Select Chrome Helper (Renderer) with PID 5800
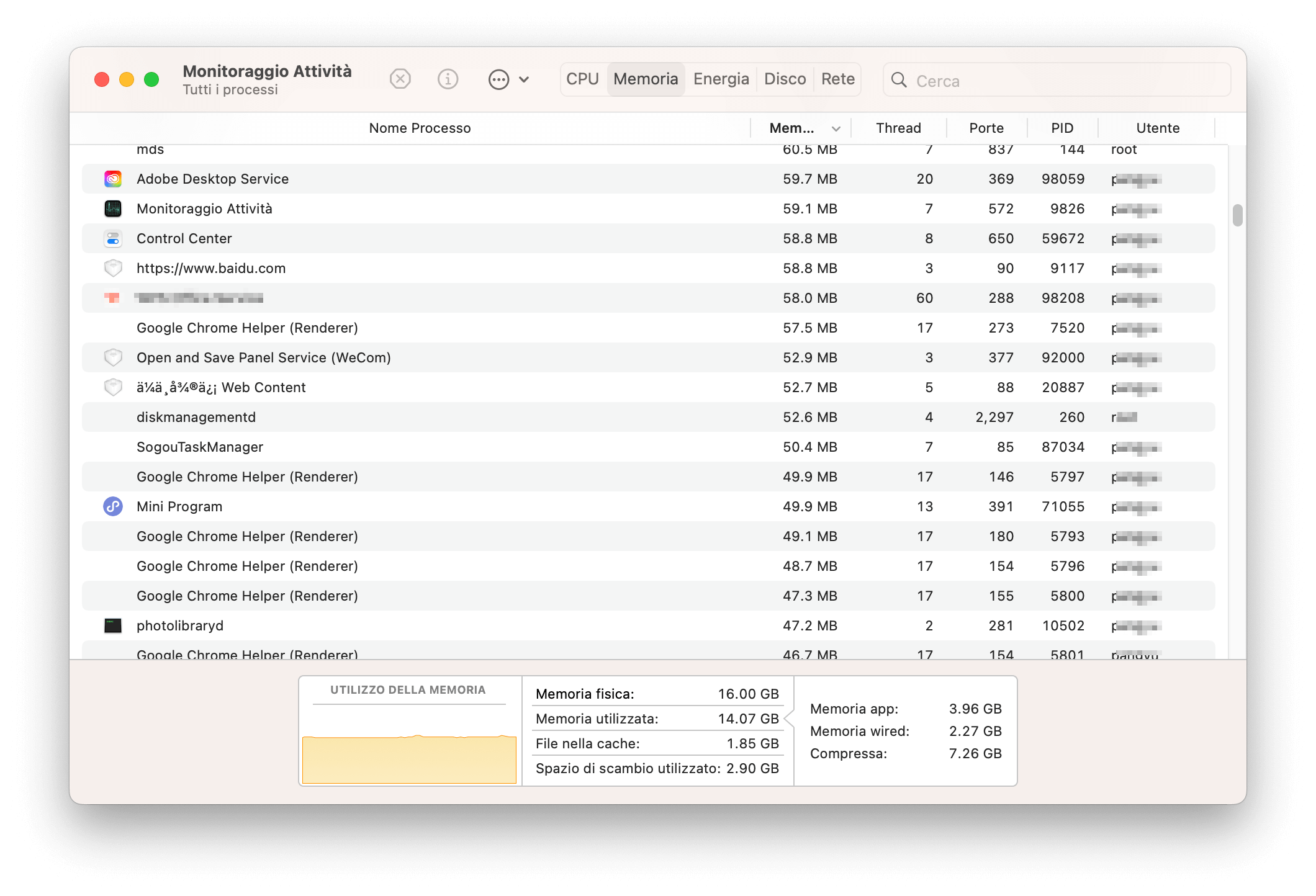 point(648,596)
